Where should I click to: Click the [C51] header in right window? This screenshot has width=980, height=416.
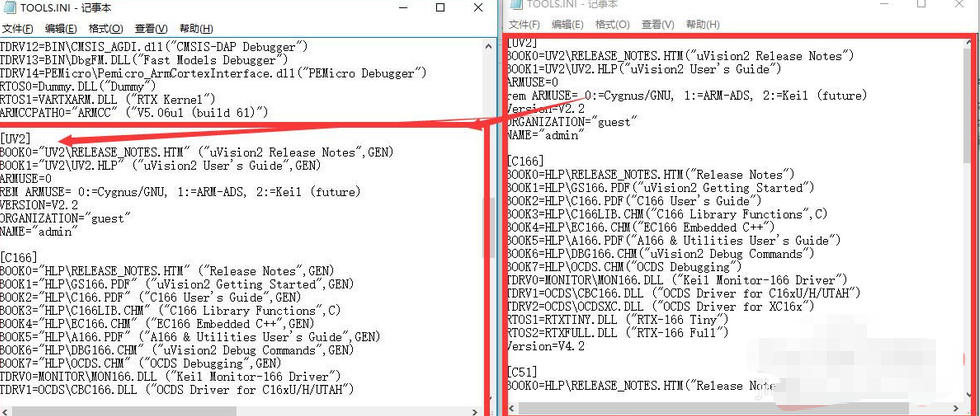[x=522, y=373]
